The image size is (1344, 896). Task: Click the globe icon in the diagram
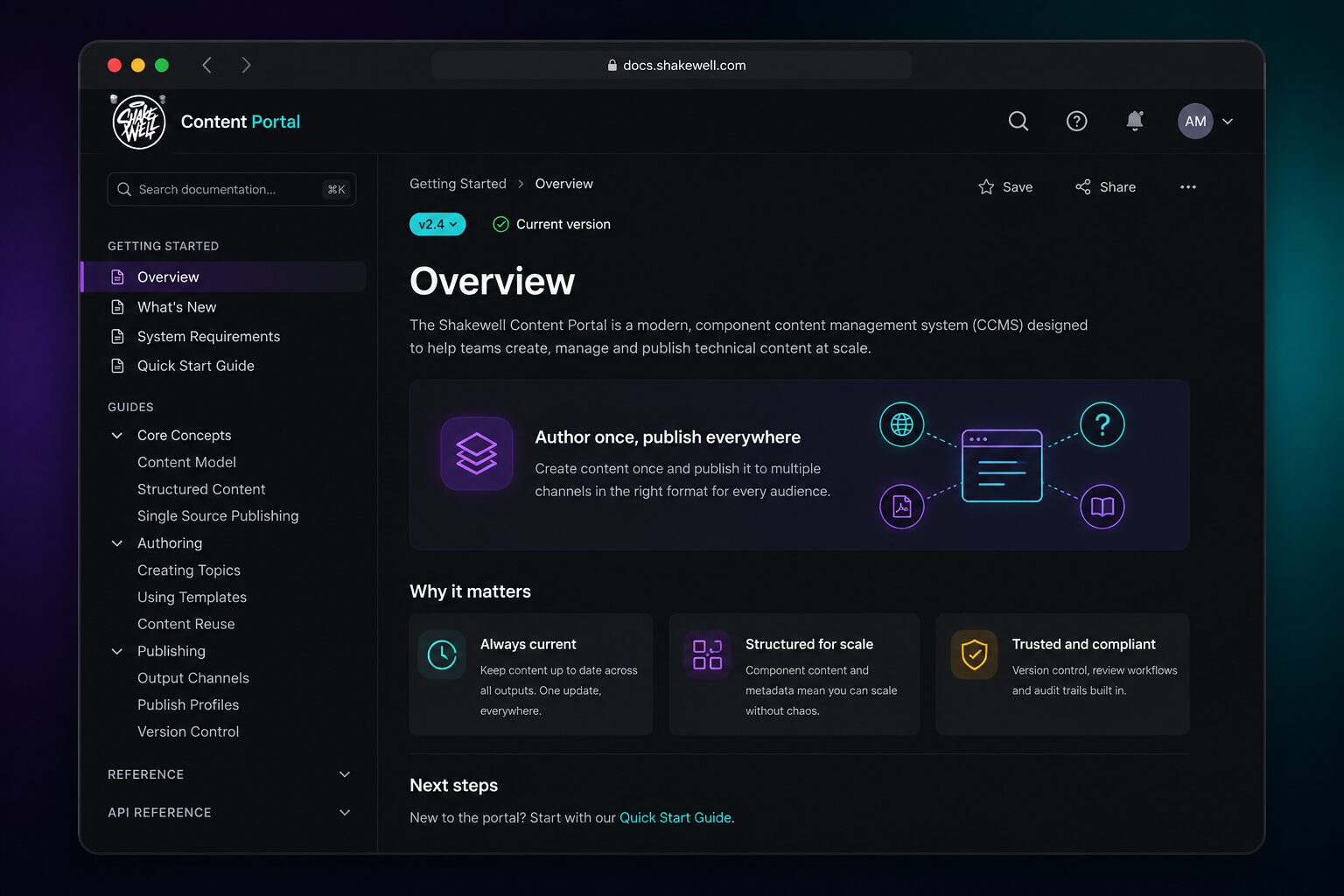[x=901, y=424]
